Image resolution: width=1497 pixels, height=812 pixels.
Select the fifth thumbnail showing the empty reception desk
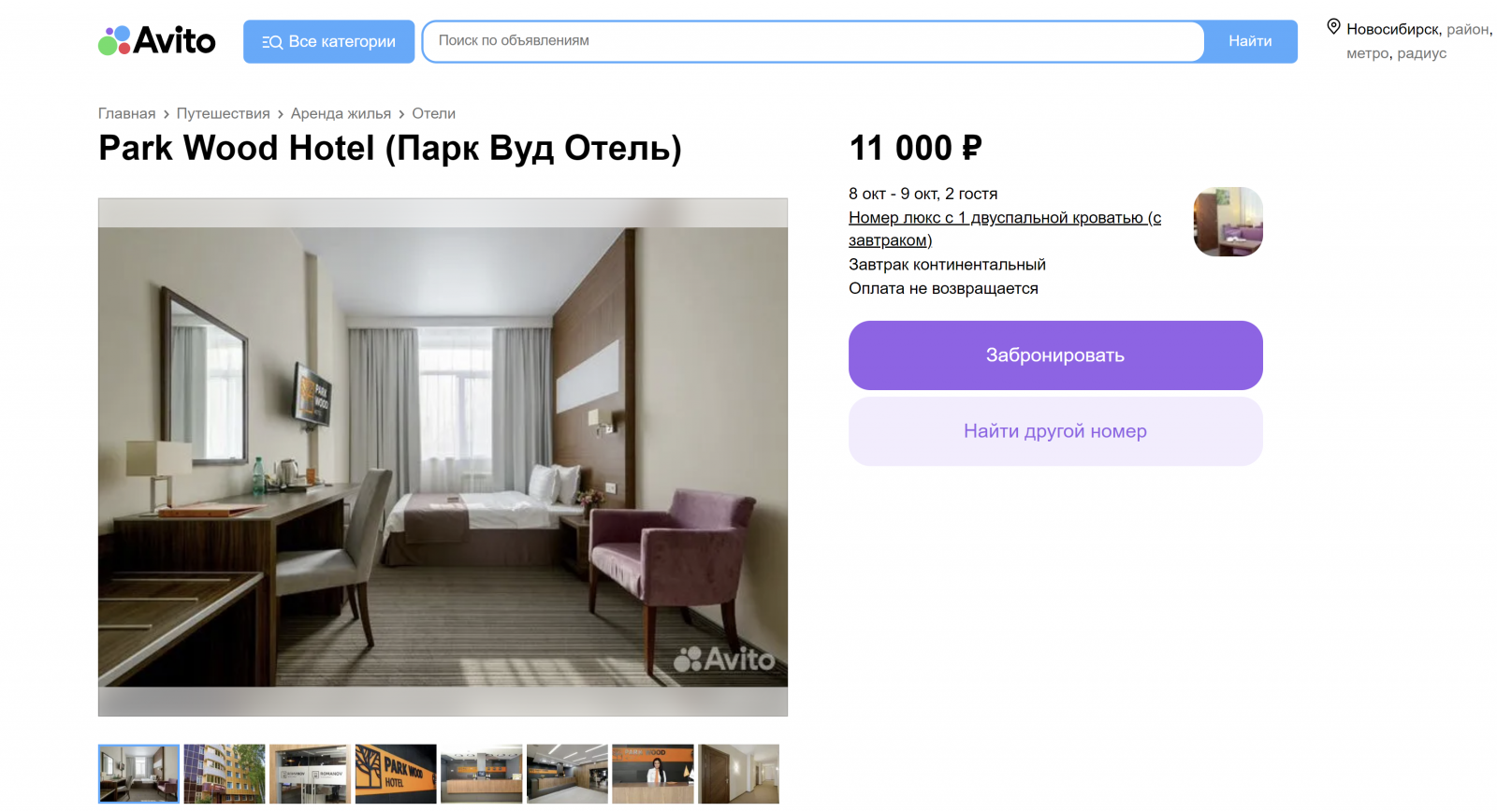coord(481,774)
